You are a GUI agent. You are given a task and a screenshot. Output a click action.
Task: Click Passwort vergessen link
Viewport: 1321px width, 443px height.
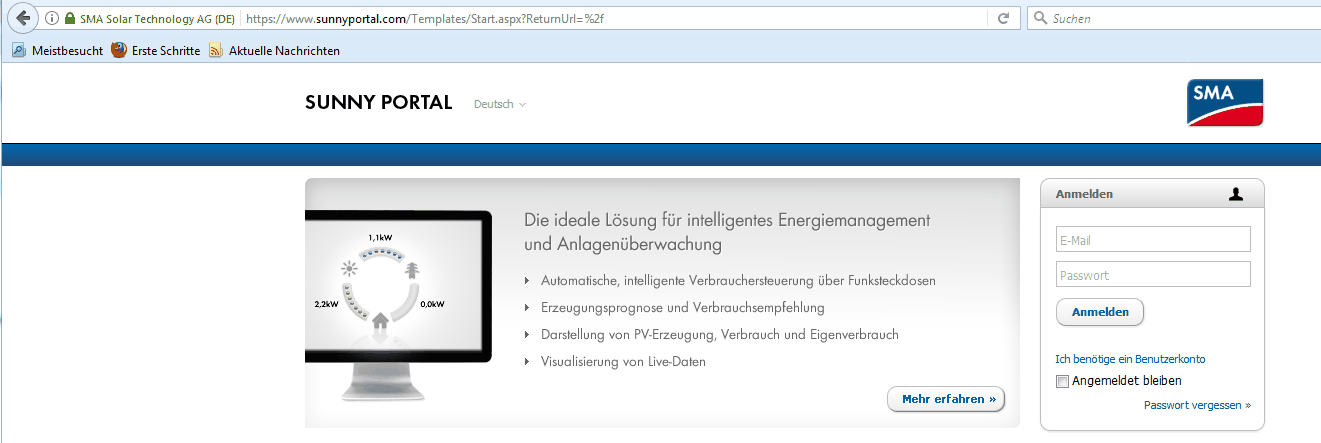(1197, 405)
